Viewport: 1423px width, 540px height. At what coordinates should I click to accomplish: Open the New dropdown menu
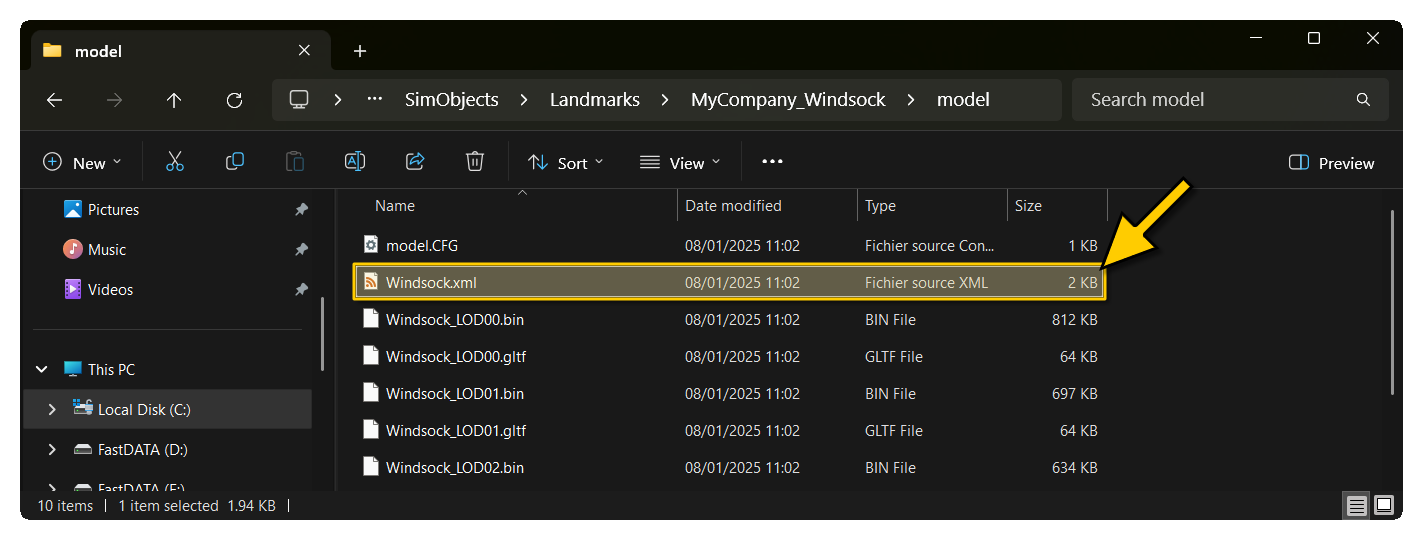coord(82,162)
